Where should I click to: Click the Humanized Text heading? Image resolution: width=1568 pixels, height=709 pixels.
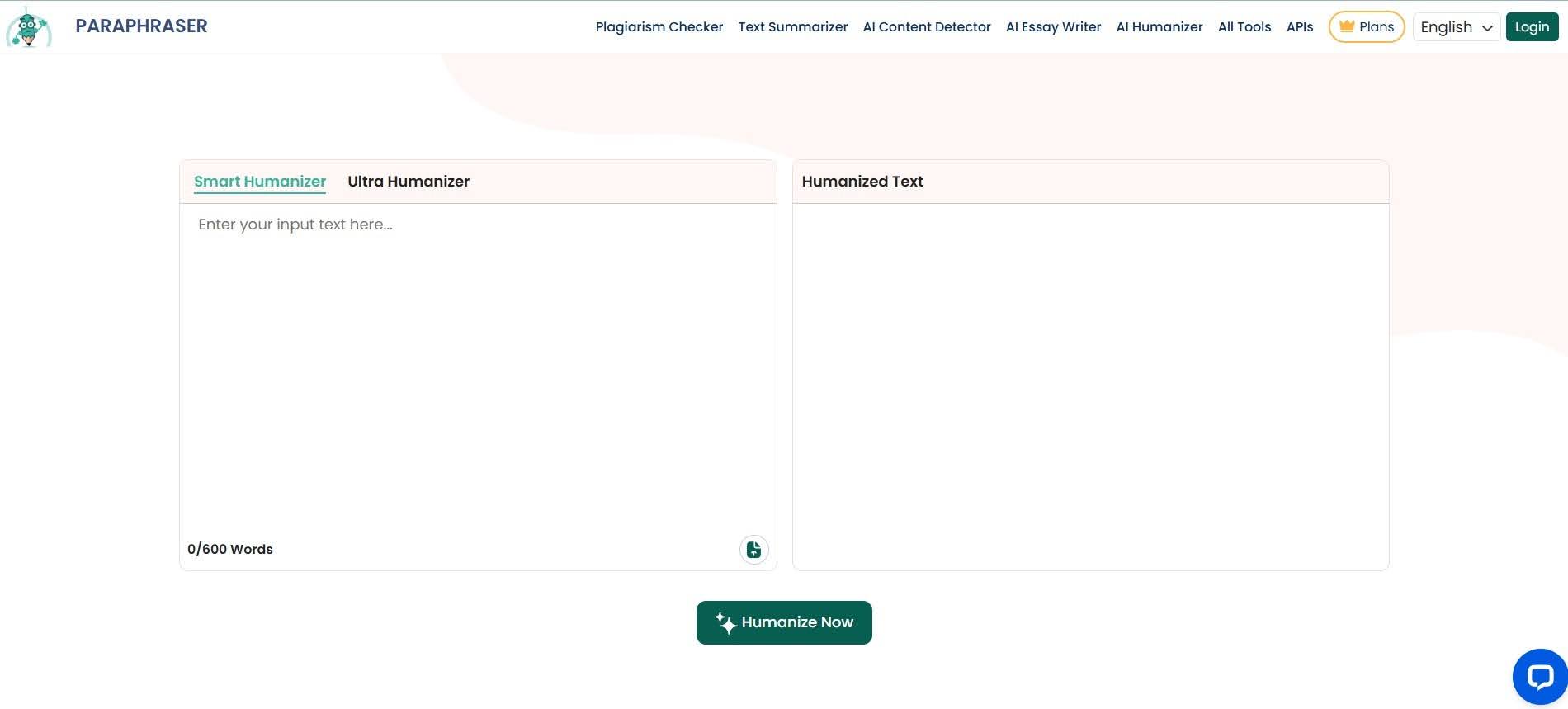tap(862, 182)
